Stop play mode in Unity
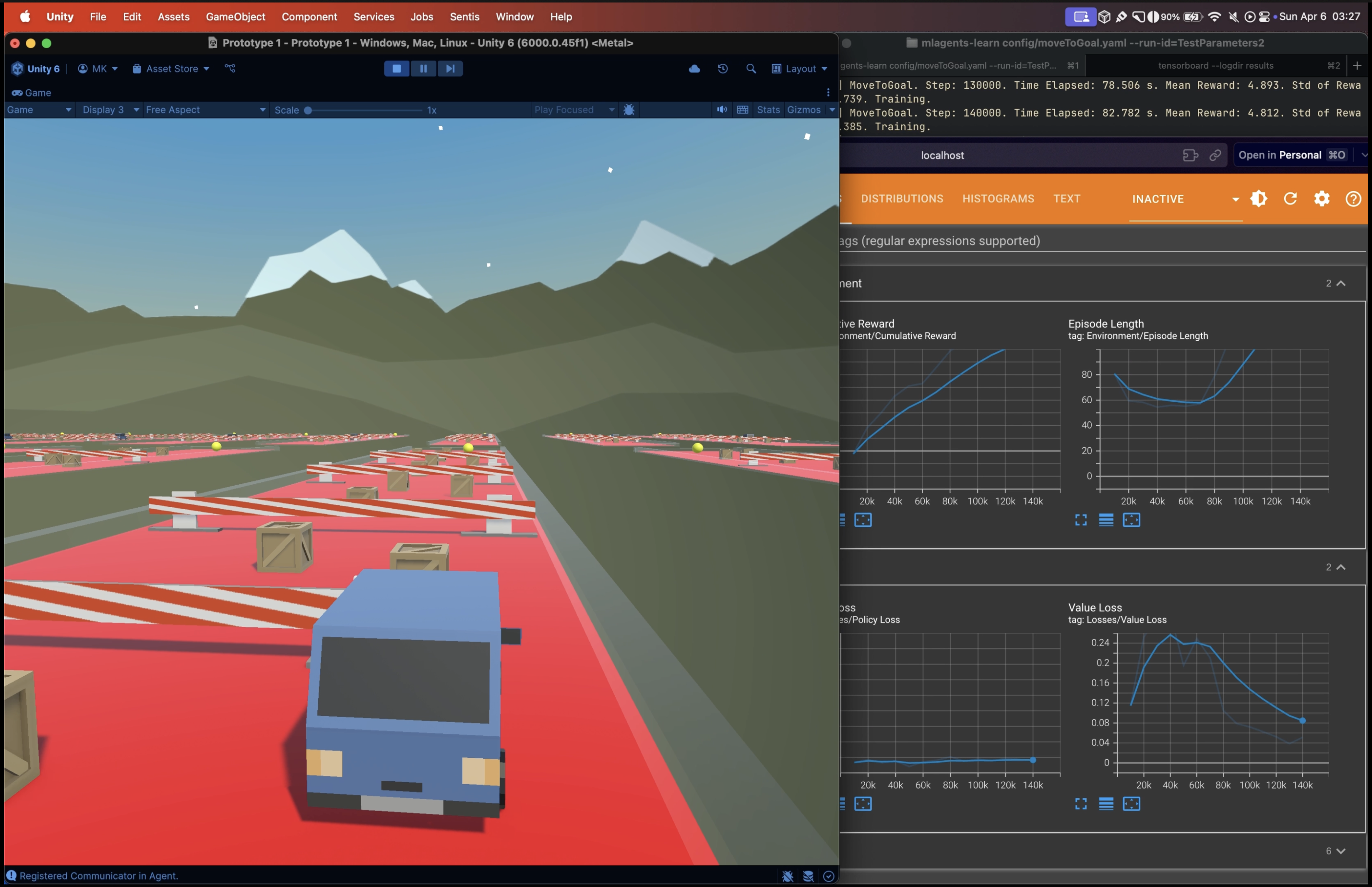This screenshot has width=1372, height=887. click(x=396, y=69)
